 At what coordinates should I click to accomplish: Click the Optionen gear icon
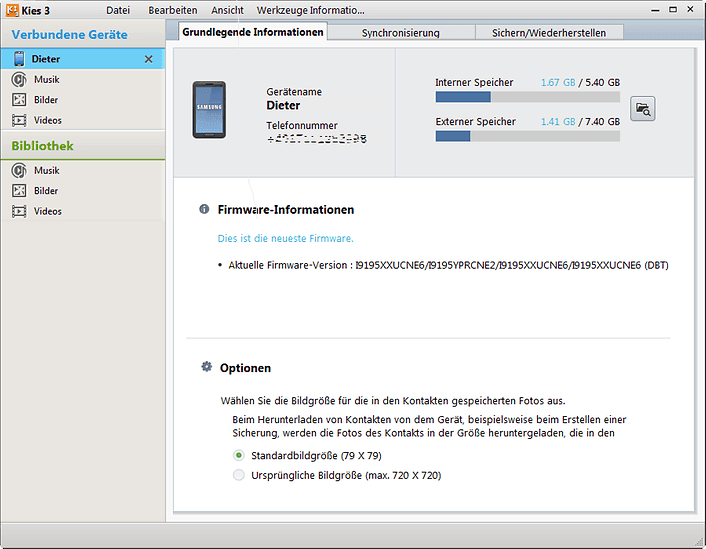tap(207, 367)
